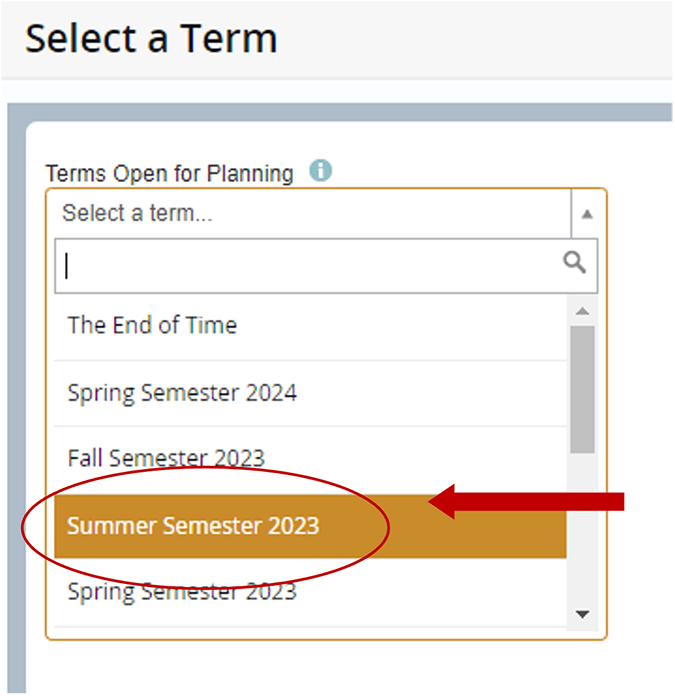Image resolution: width=675 pixels, height=697 pixels.
Task: Pick Fall Semester 2023 option
Action: [166, 458]
